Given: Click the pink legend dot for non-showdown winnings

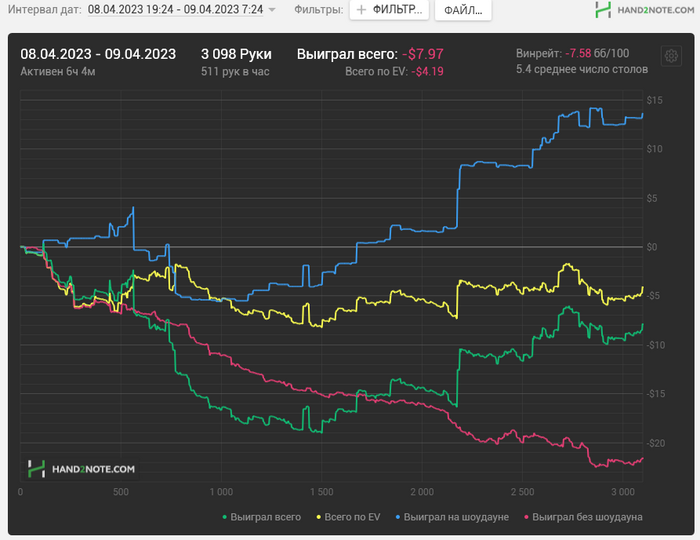Looking at the screenshot, I should tap(526, 517).
